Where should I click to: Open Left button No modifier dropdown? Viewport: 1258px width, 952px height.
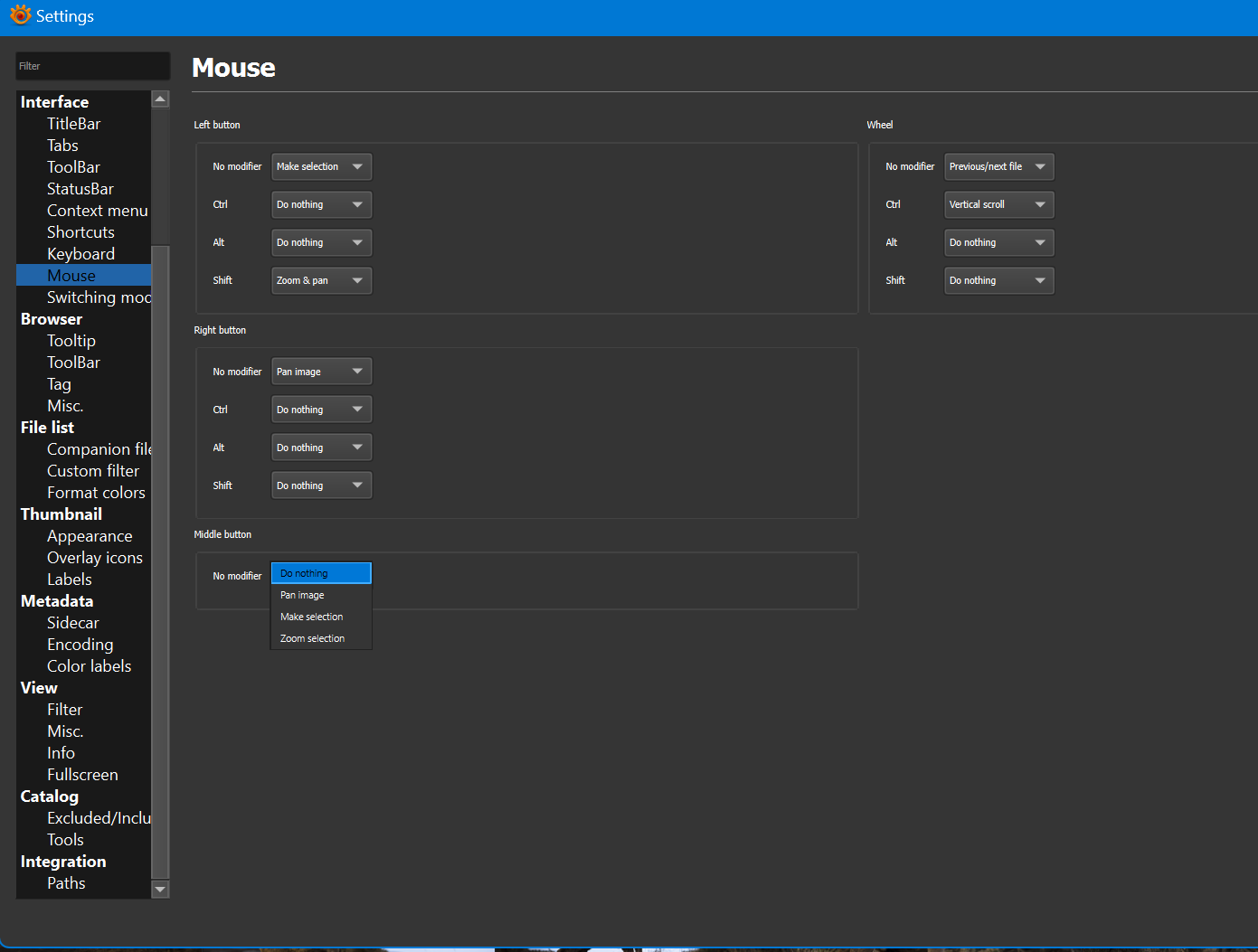tap(321, 166)
